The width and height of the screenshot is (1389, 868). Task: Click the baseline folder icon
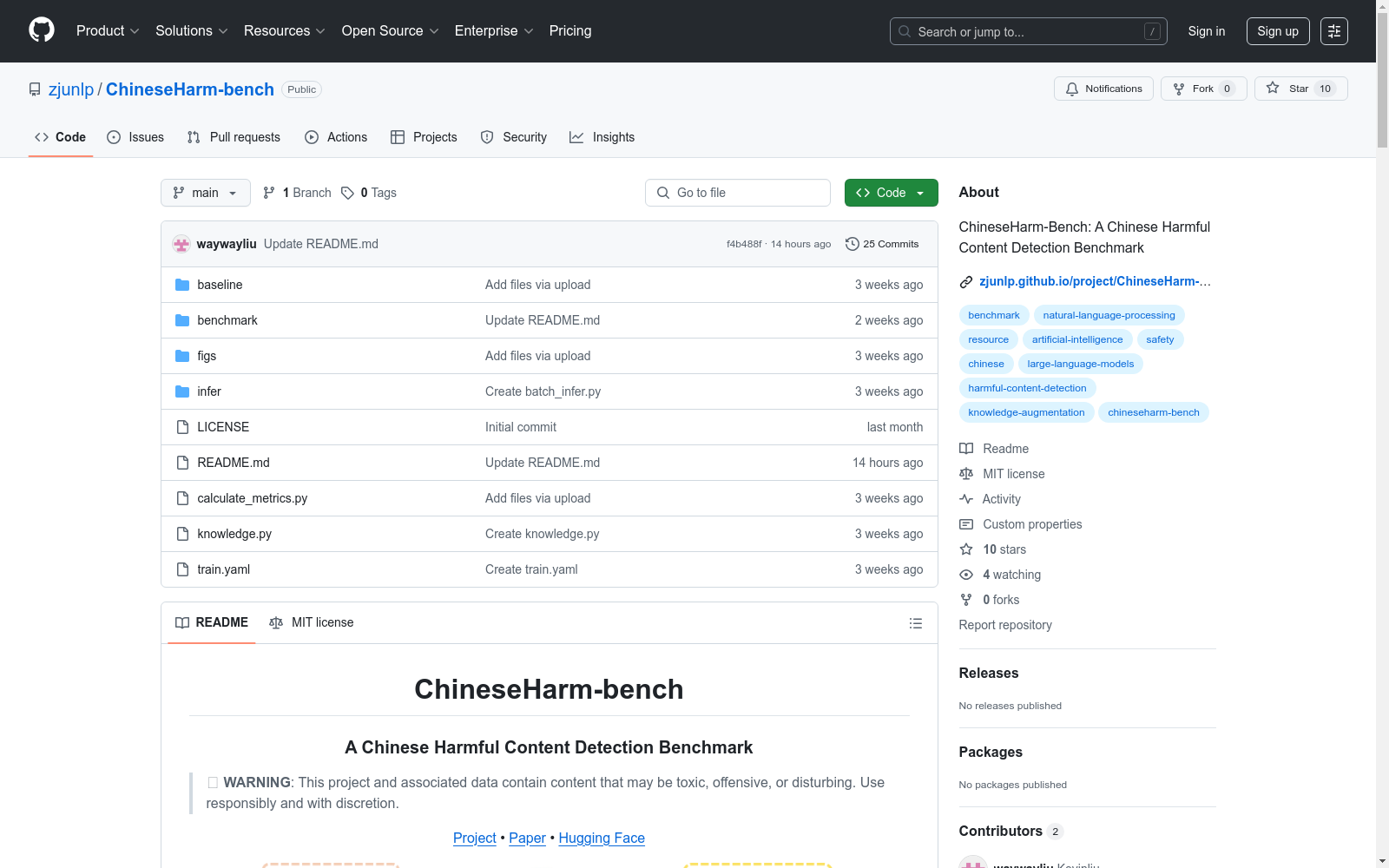click(x=182, y=285)
